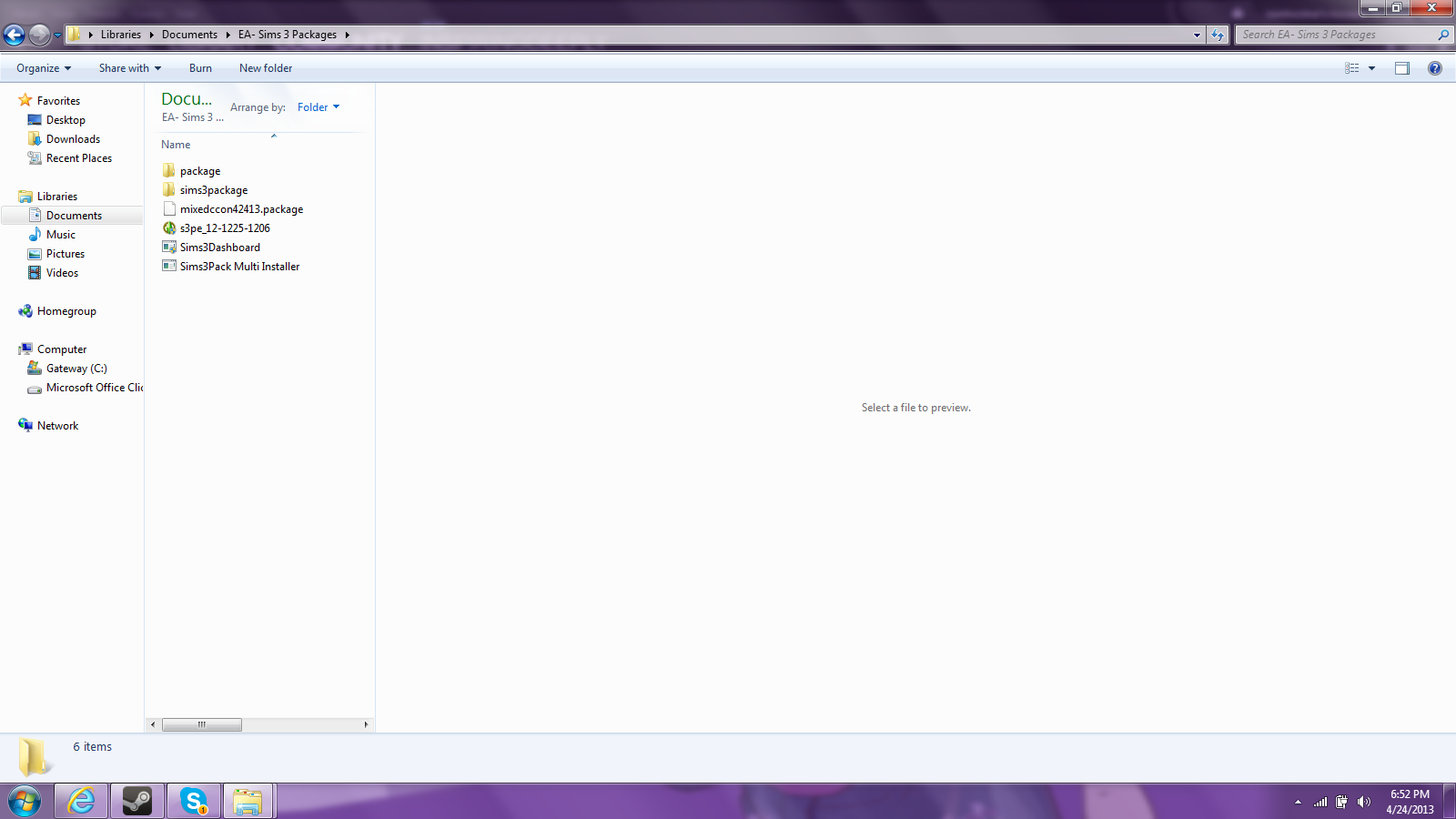
Task: Open the Share with menu
Action: 130,68
